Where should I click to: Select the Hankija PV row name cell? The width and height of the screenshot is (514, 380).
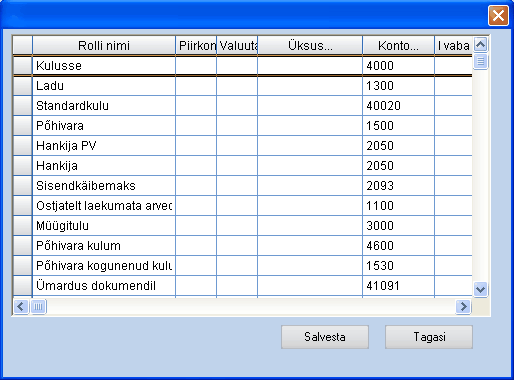(x=104, y=146)
